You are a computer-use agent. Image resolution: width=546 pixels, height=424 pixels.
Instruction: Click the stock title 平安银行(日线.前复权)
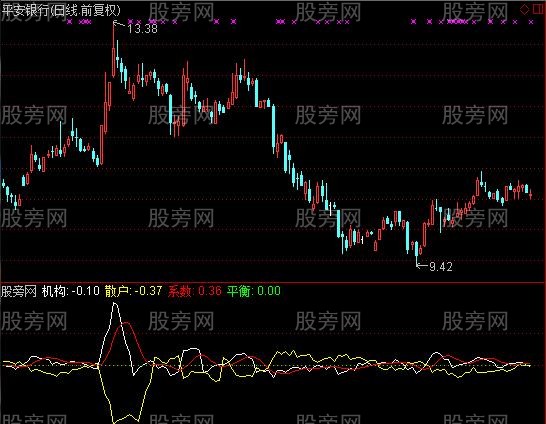point(61,10)
